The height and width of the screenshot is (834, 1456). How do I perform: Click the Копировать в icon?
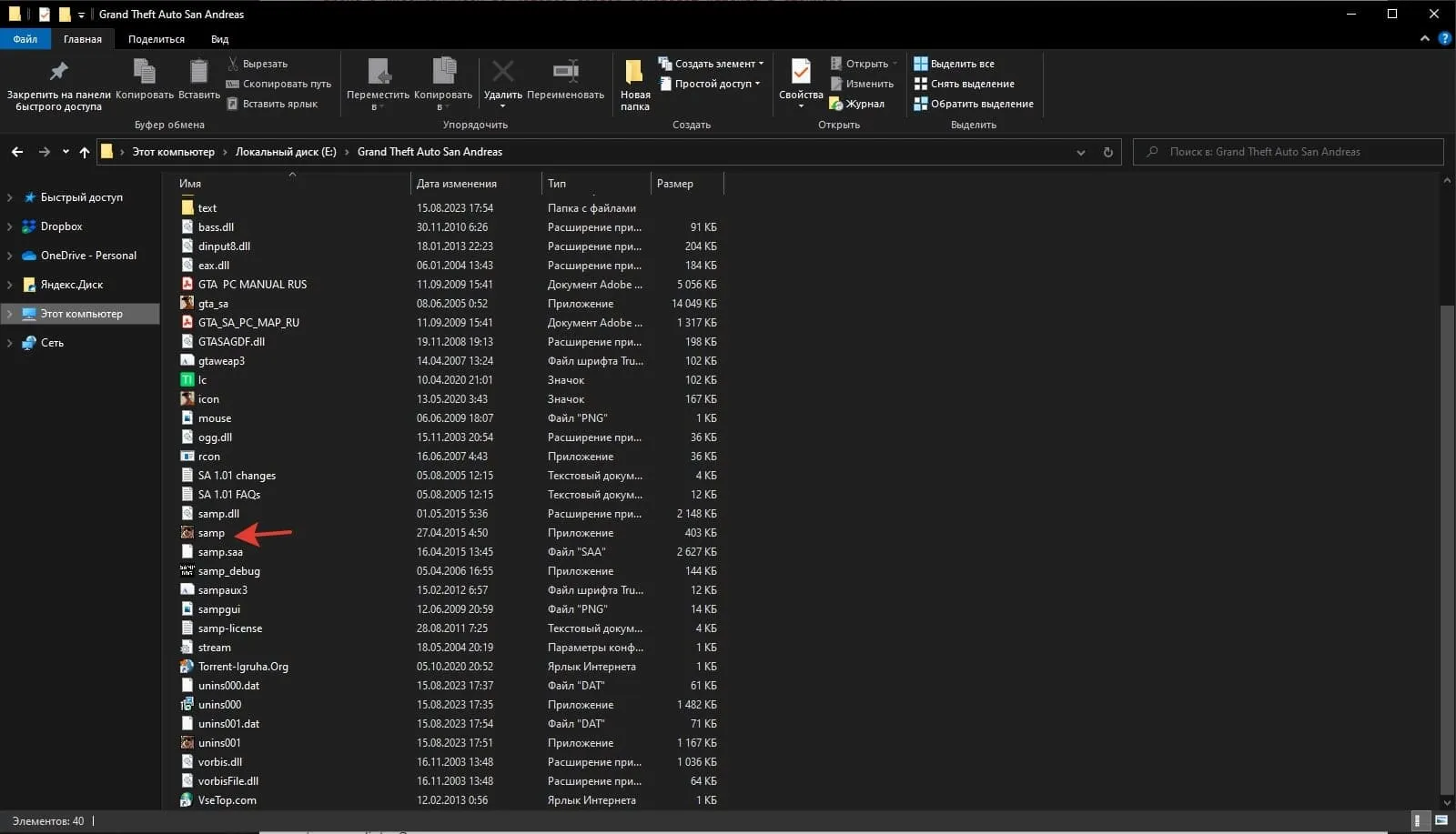pos(444,72)
